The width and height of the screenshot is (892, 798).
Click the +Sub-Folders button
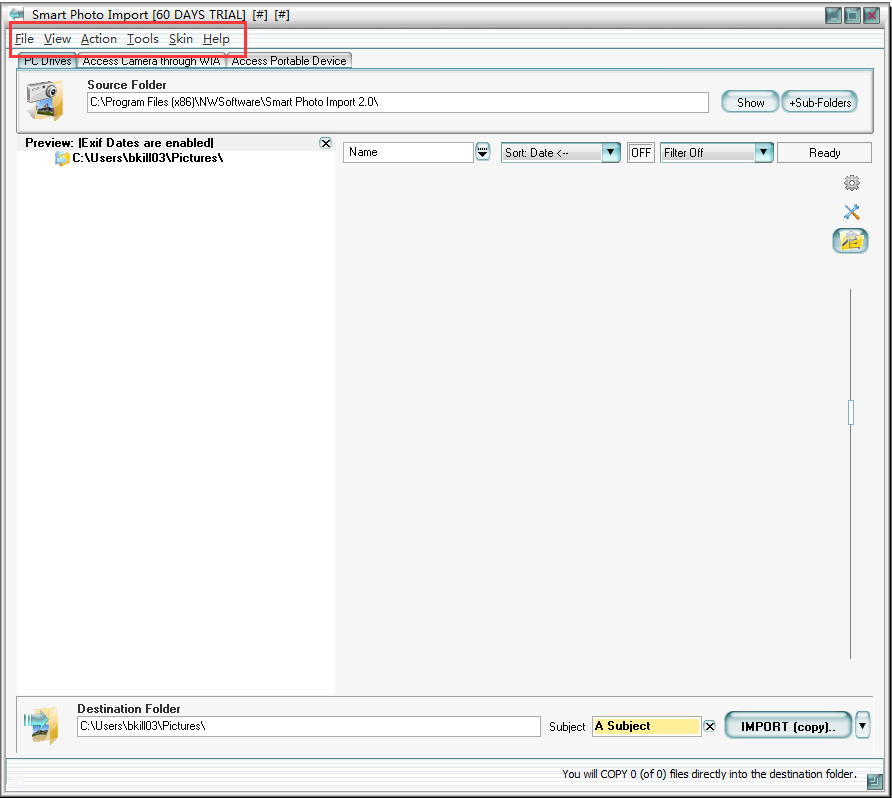point(820,102)
